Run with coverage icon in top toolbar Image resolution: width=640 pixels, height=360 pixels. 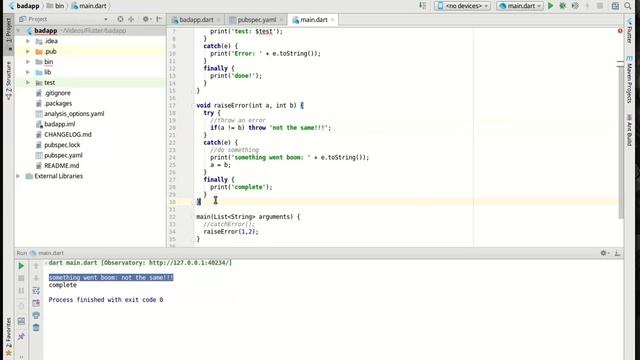[x=575, y=6]
